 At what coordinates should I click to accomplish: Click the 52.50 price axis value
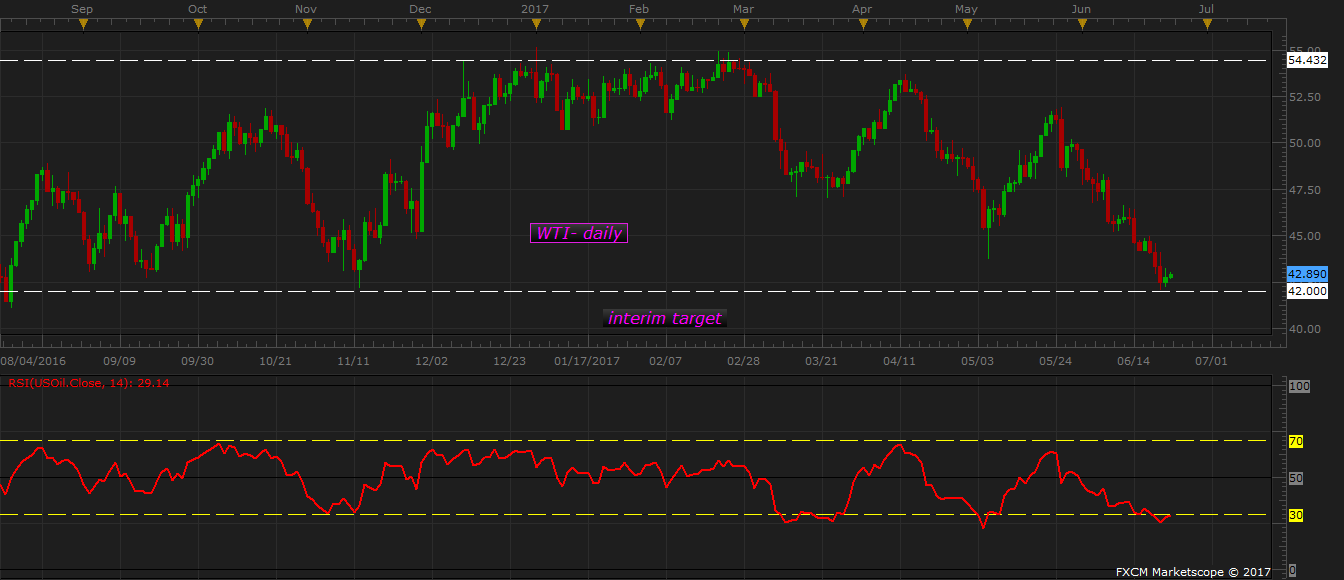click(1306, 97)
